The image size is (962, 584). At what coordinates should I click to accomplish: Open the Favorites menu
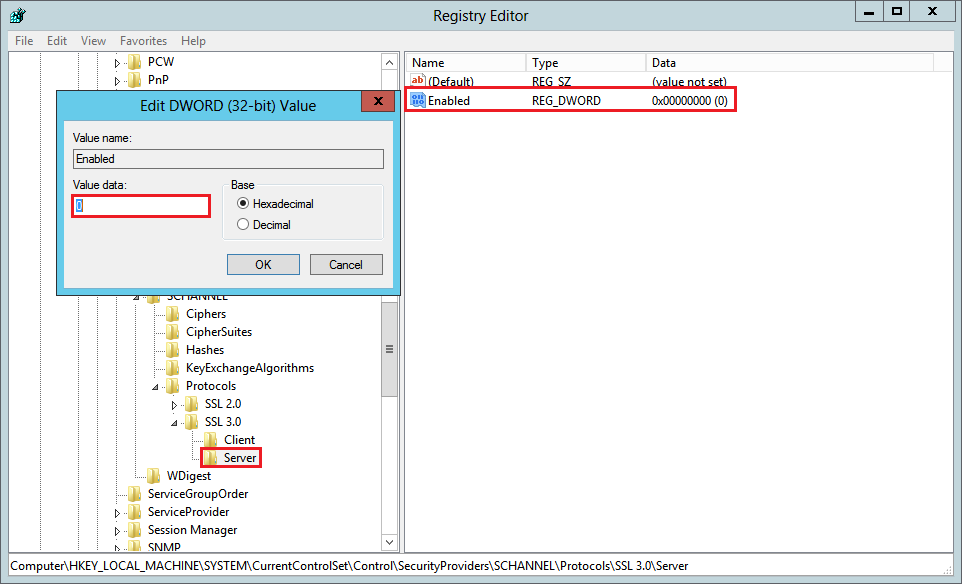(143, 41)
